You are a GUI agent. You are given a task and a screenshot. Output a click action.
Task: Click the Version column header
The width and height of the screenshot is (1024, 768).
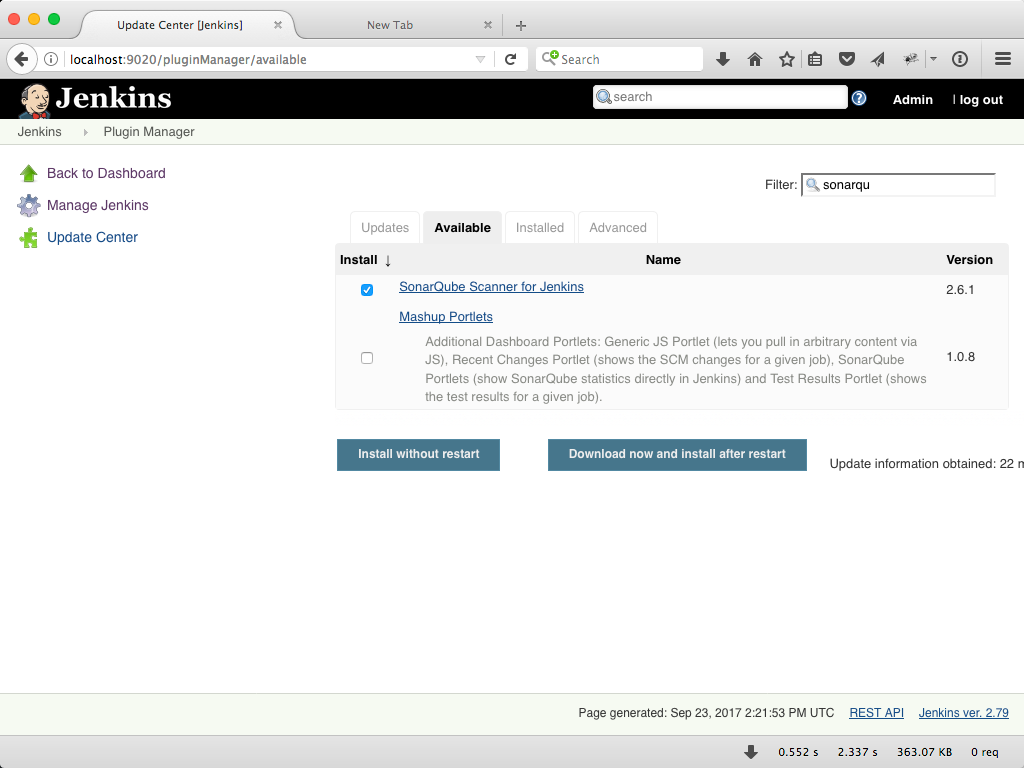(969, 260)
